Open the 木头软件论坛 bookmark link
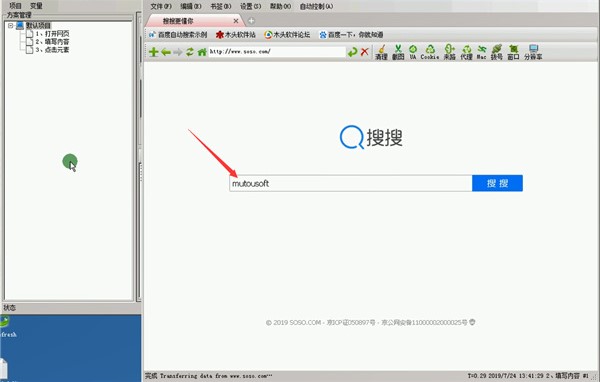The height and width of the screenshot is (382, 600). coord(287,35)
